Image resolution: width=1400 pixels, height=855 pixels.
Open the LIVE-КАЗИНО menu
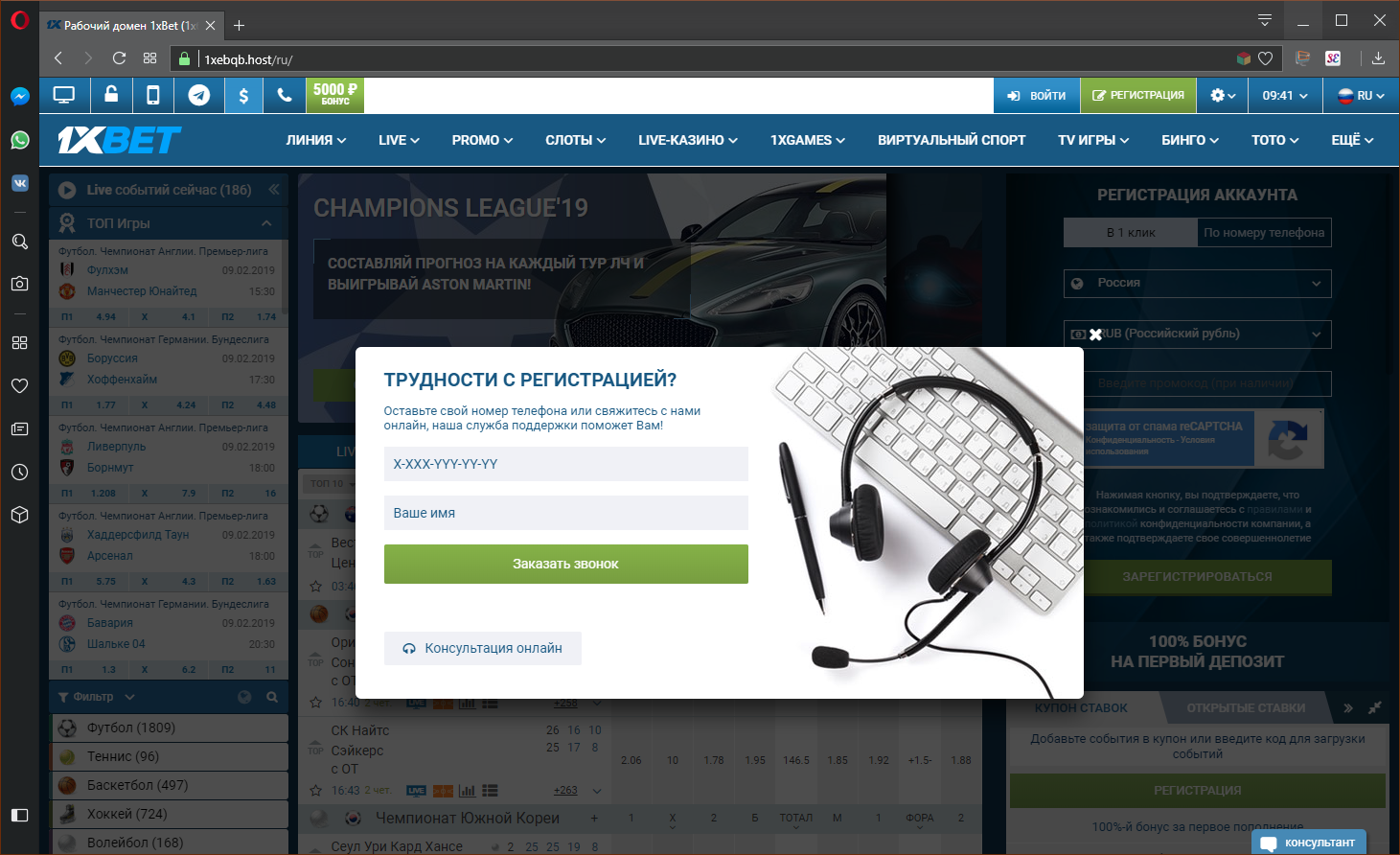(688, 140)
